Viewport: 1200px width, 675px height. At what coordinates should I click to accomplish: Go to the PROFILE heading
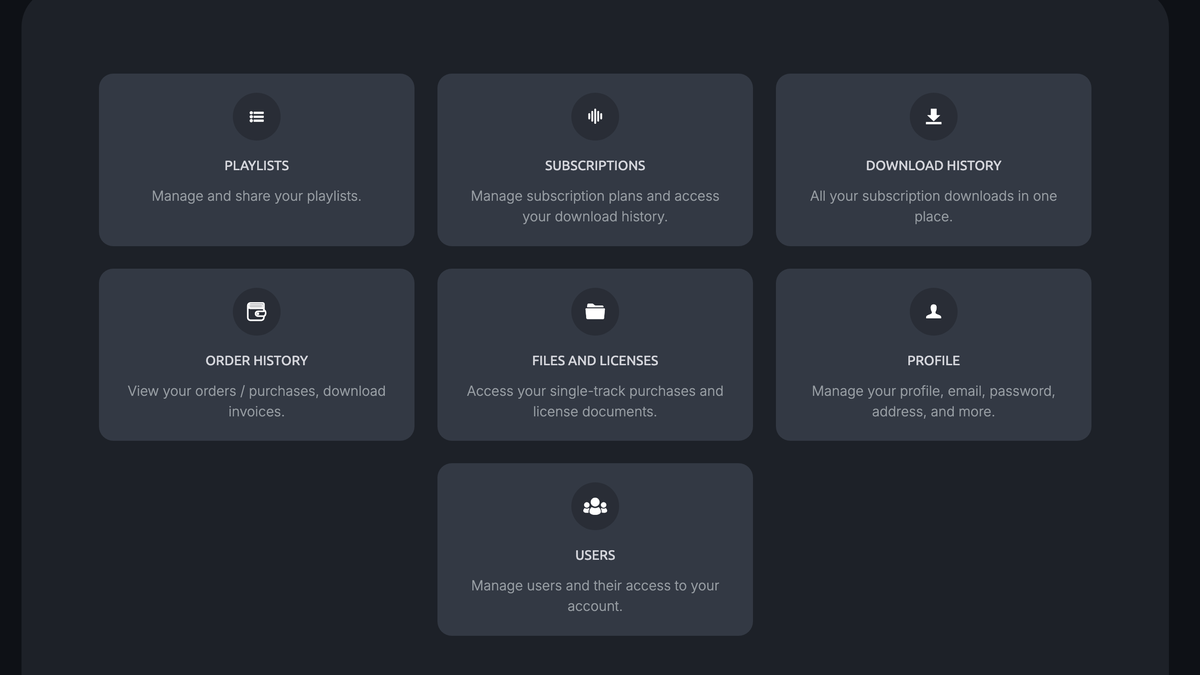[x=933, y=361]
